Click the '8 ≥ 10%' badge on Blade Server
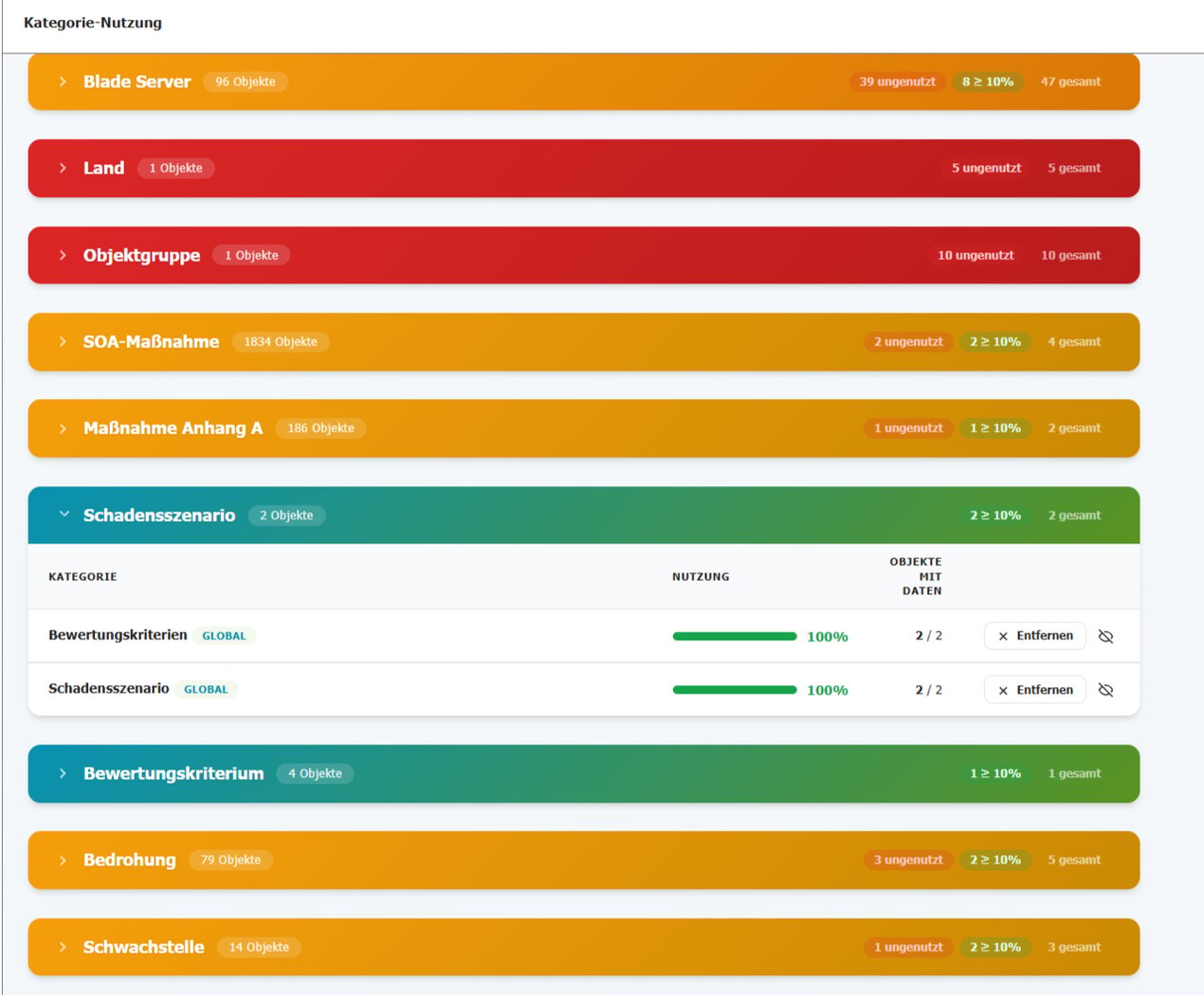Viewport: 1204px width, 995px height. coord(988,81)
